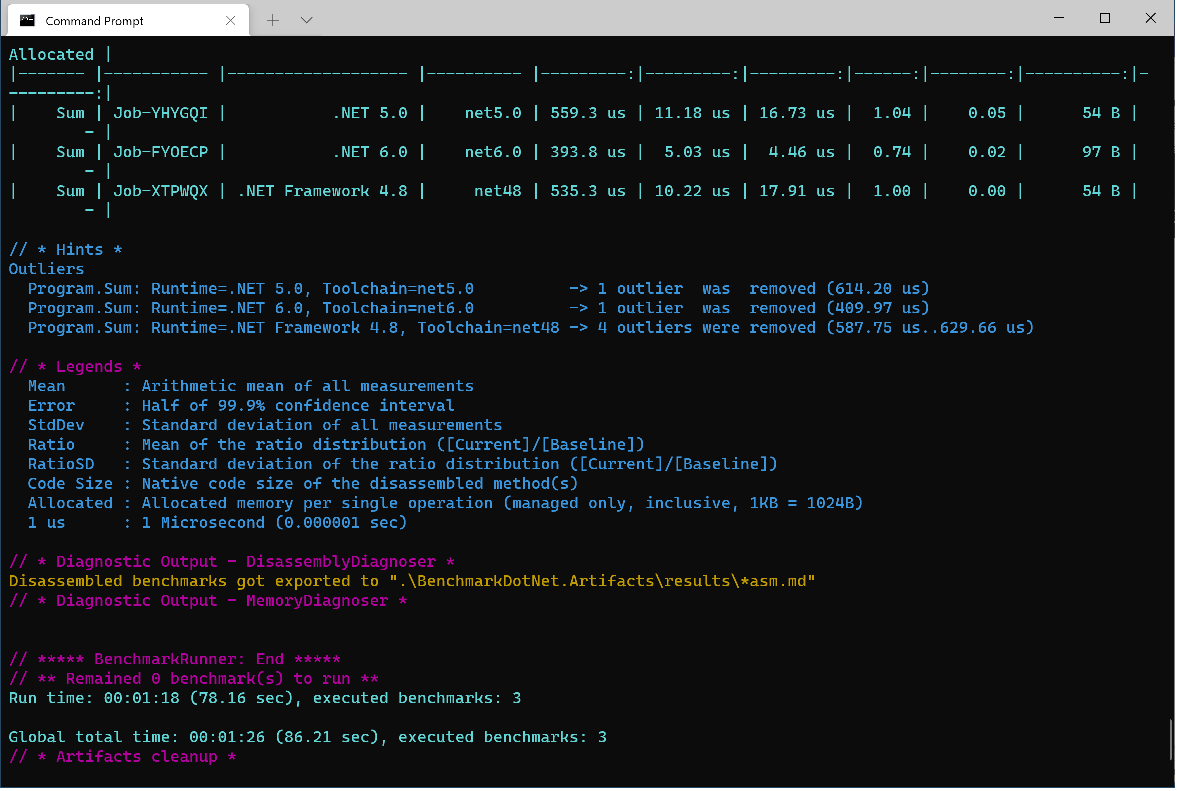Click the Job-YHYGQI entry in results table
Viewport: 1177px width, 791px height.
(160, 113)
